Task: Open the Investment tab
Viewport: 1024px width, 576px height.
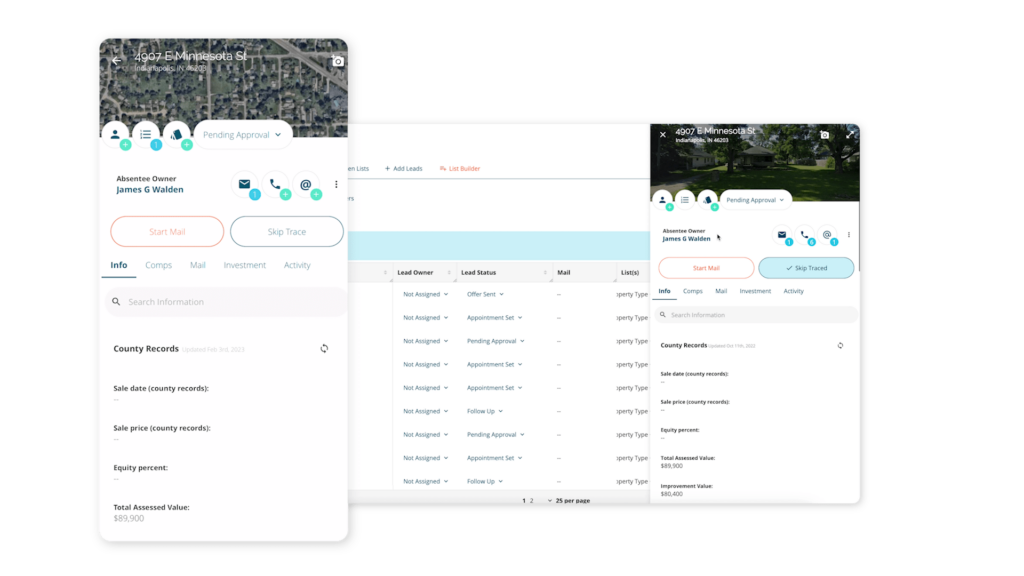Action: tap(244, 265)
